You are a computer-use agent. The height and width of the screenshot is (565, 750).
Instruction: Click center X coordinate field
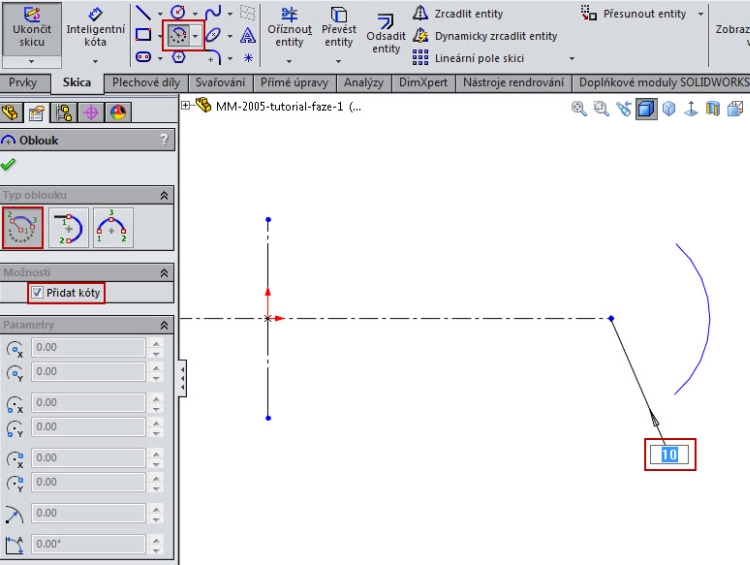coord(88,347)
